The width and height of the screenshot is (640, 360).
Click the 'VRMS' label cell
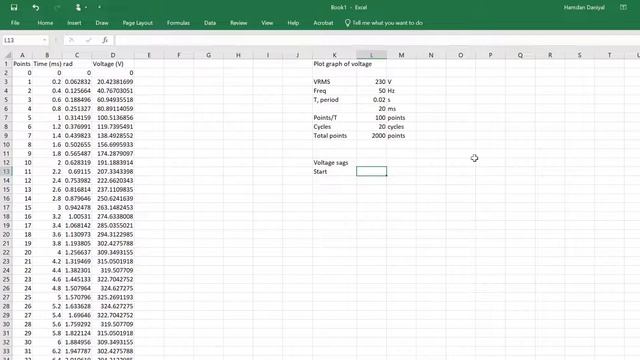(x=334, y=82)
